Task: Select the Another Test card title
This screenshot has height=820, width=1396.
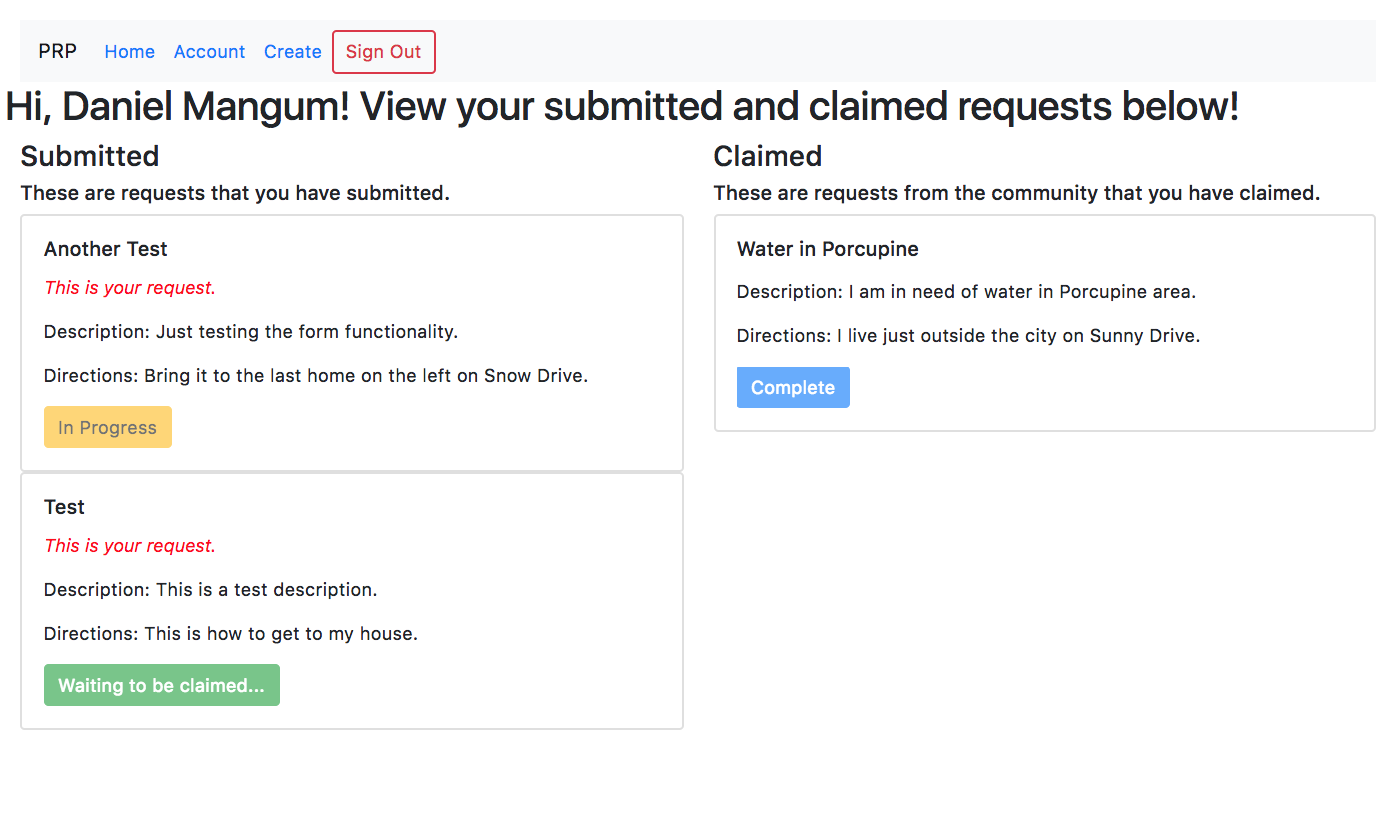Action: point(105,249)
